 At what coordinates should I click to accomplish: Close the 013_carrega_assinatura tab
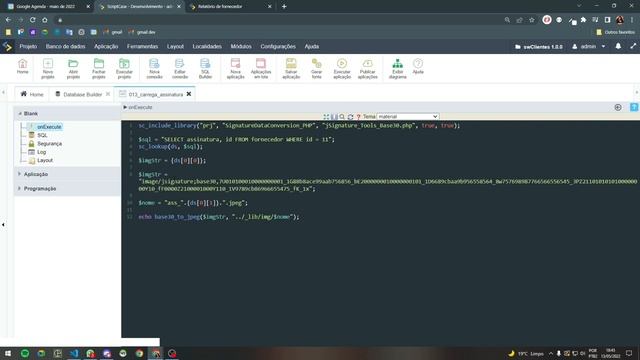click(189, 94)
